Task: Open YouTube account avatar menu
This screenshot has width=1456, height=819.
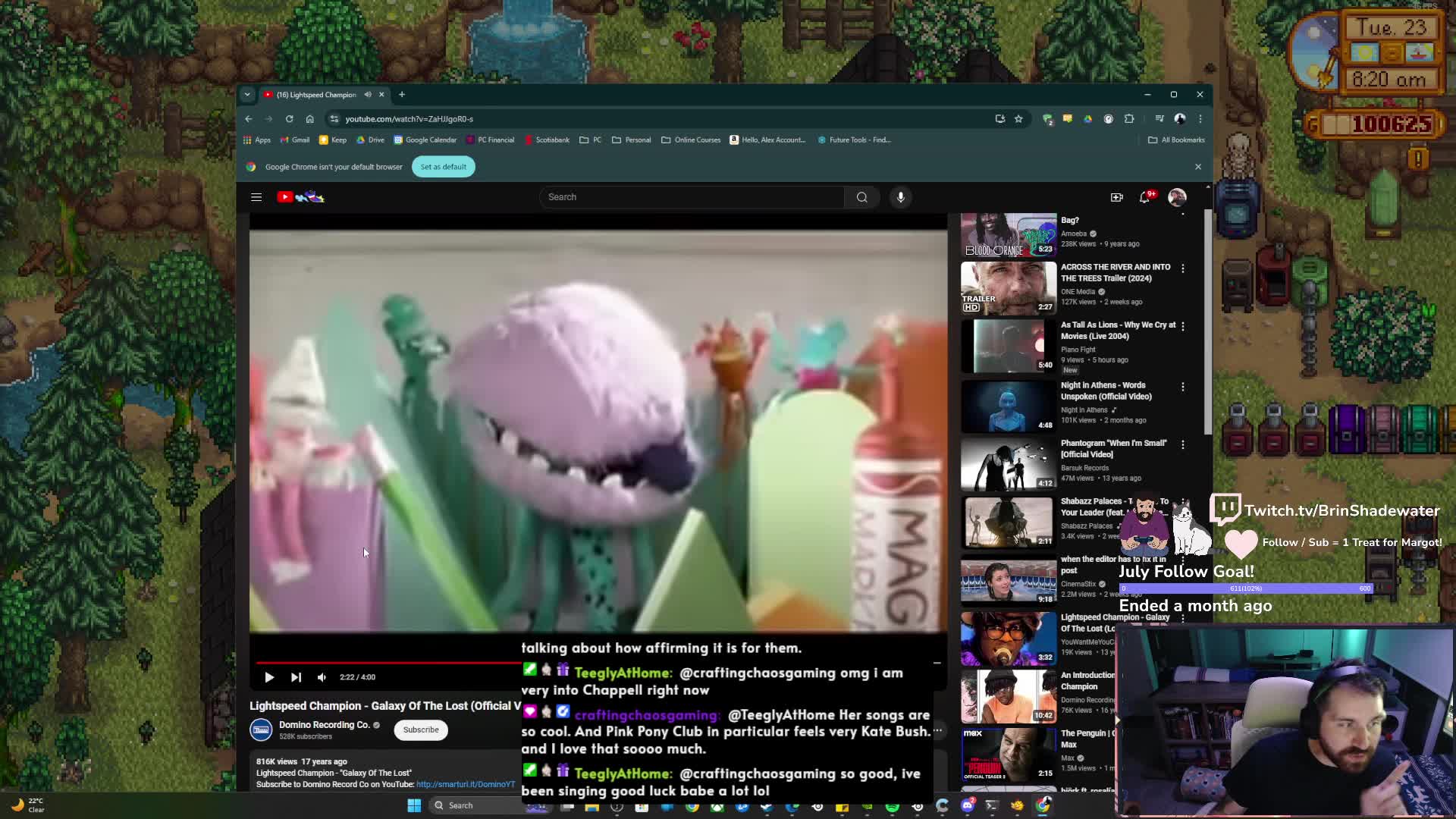Action: tap(1177, 197)
